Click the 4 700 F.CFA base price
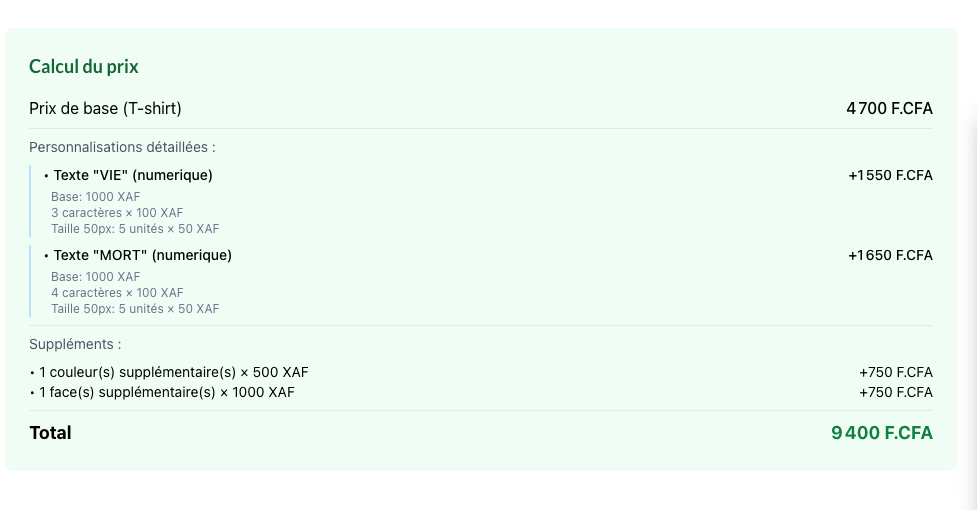977x510 pixels. pos(889,108)
